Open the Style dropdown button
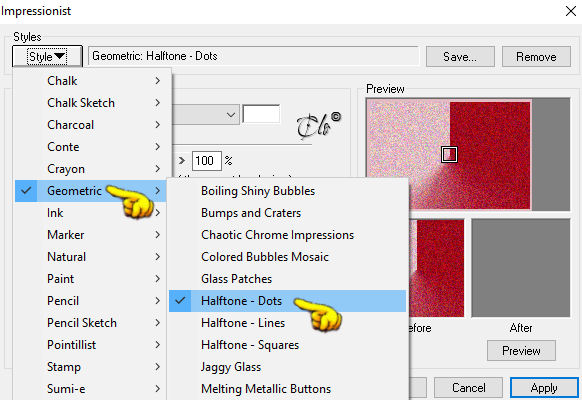This screenshot has width=582, height=400. coord(47,56)
